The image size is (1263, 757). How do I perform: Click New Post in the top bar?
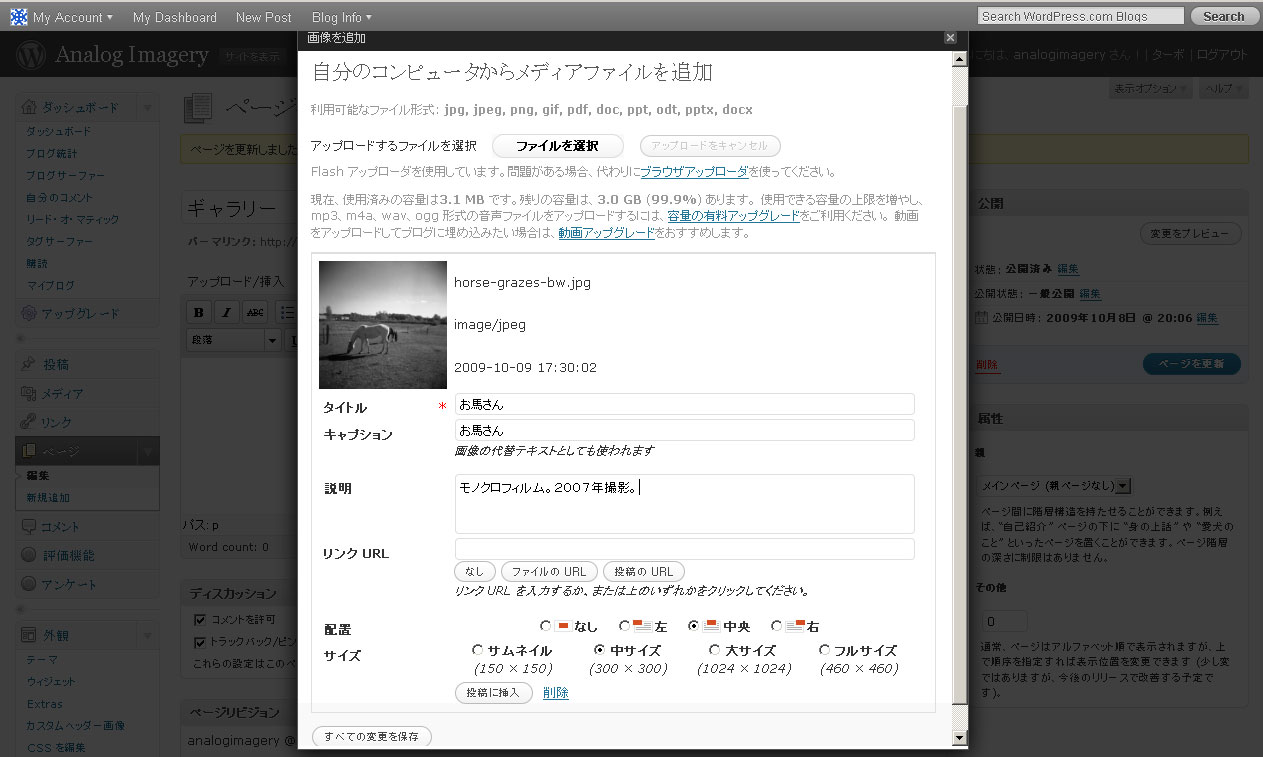point(264,17)
